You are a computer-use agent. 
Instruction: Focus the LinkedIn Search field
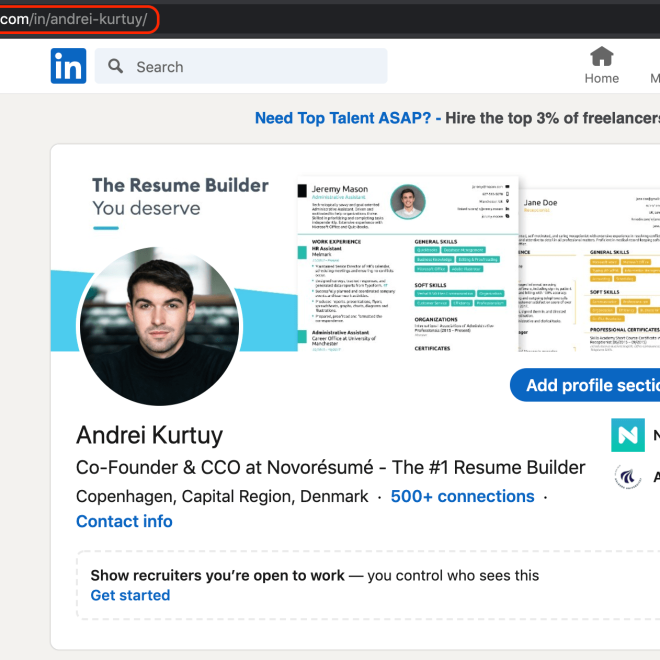coord(241,66)
